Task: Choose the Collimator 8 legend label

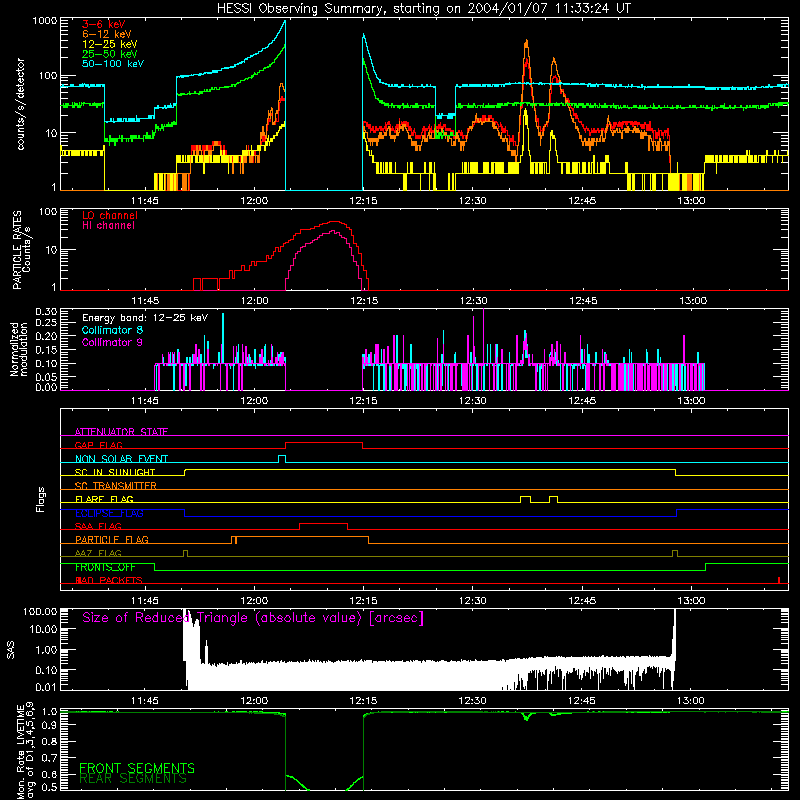Action: pos(112,330)
